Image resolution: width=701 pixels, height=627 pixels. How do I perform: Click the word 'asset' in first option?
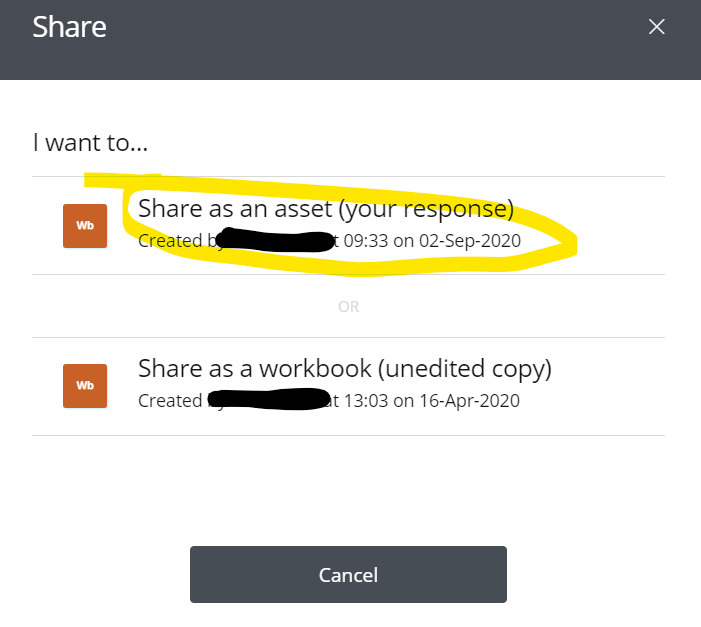(x=303, y=209)
